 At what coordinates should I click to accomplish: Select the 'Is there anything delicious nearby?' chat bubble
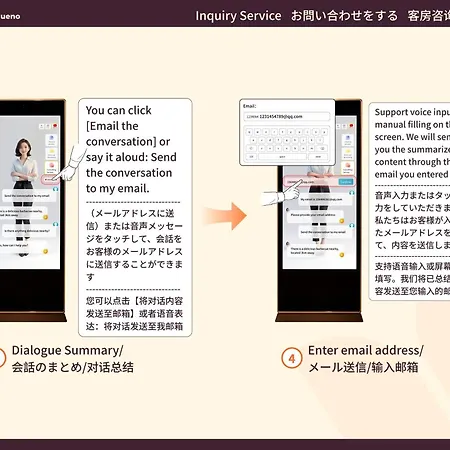(28, 231)
